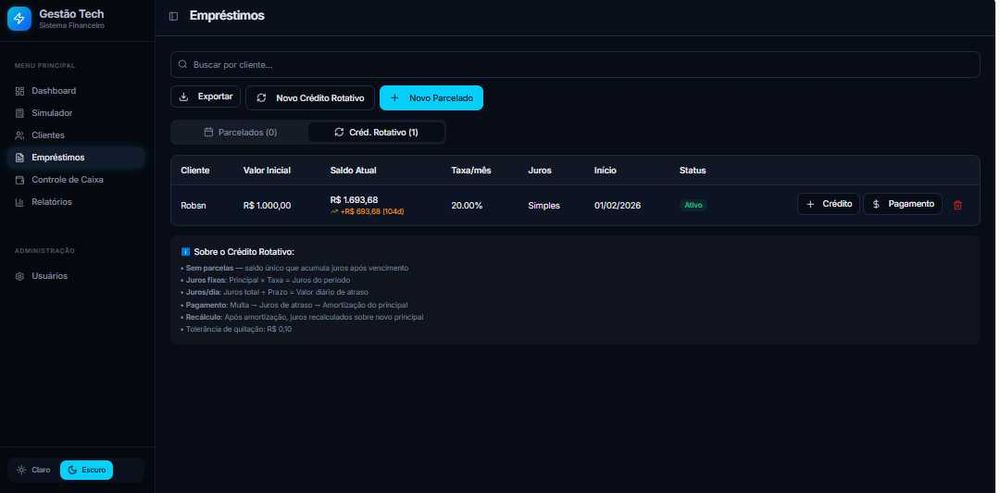Toggle the sidebar panel icon beside Empréstimos
Screen dimensions: 1000x493
(x=173, y=17)
